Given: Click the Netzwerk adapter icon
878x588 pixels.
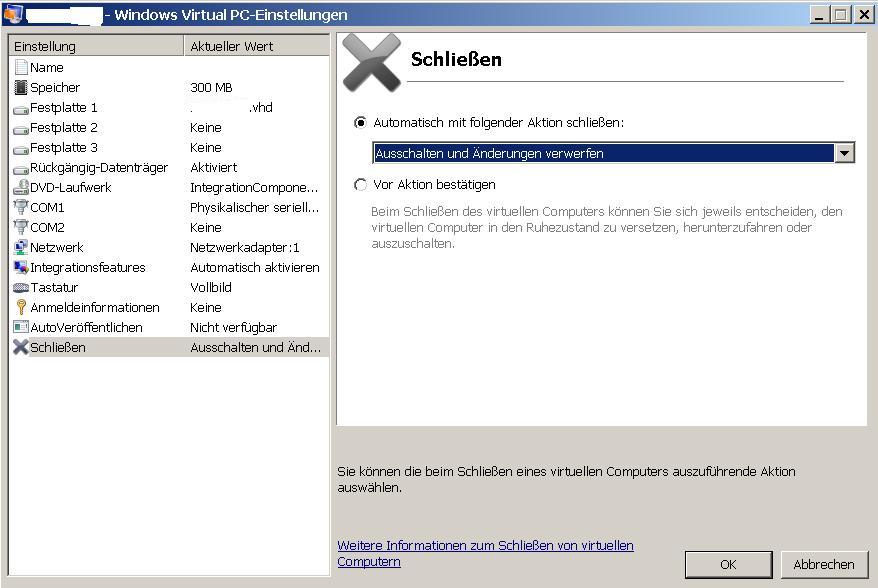Looking at the screenshot, I should click(x=21, y=247).
